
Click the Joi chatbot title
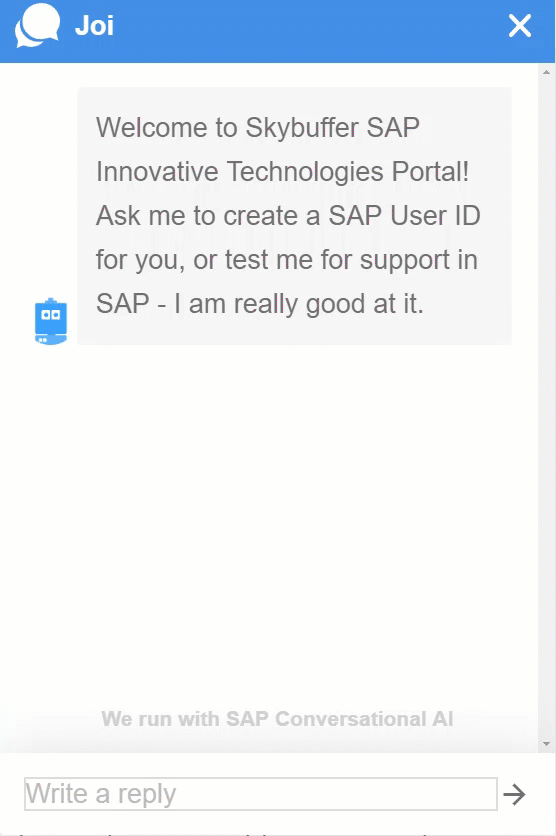coord(94,26)
